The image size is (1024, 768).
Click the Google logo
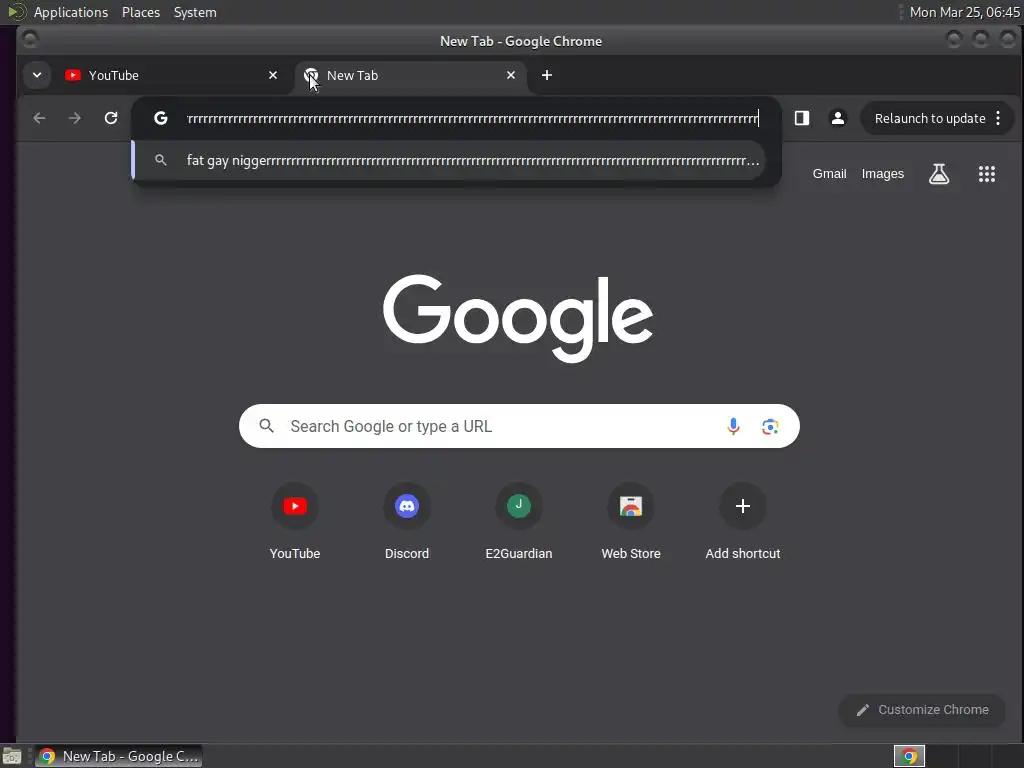pyautogui.click(x=518, y=318)
